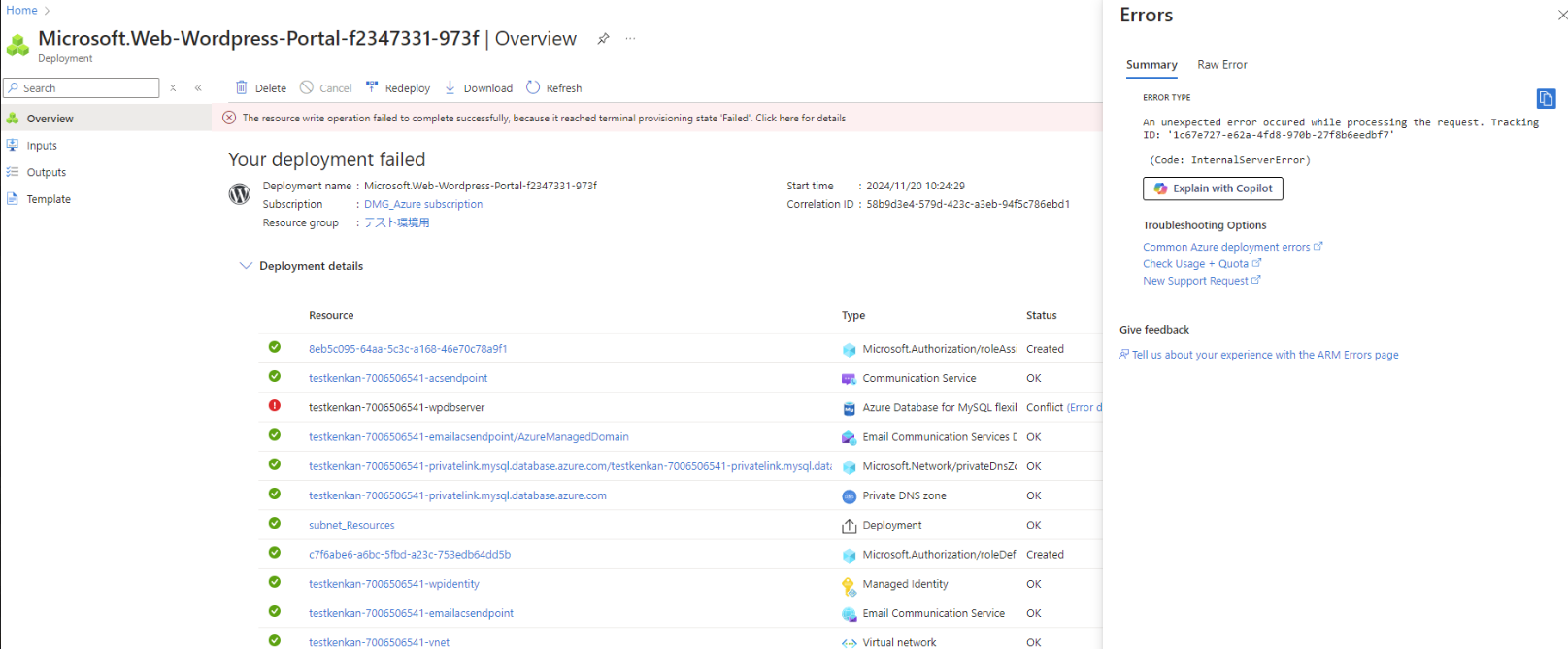The height and width of the screenshot is (649, 1568).
Task: Click the Conflict error details status link
Action: 1084,407
